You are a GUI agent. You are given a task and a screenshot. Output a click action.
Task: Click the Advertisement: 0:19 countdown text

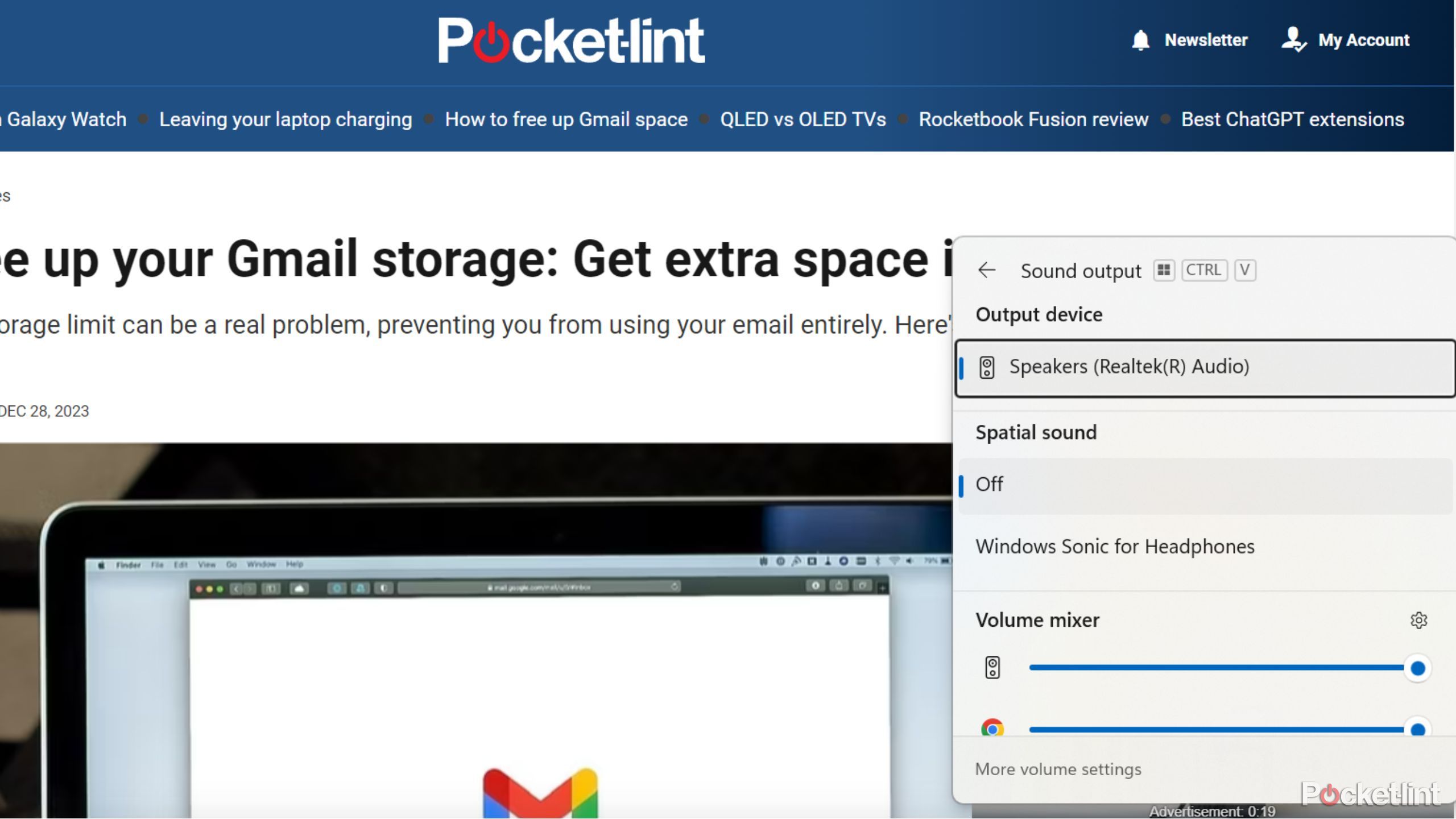coord(1212,812)
